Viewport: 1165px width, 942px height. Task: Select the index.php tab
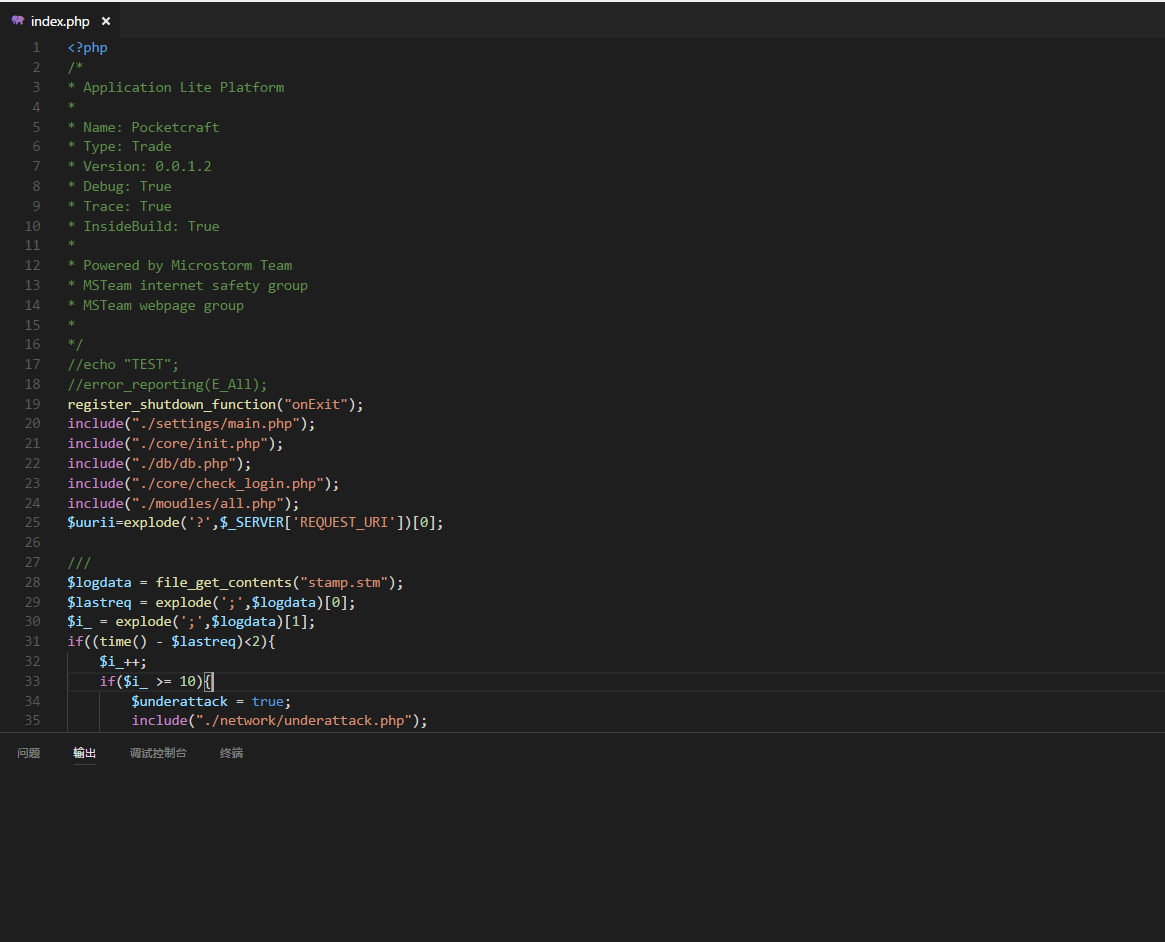coord(60,21)
